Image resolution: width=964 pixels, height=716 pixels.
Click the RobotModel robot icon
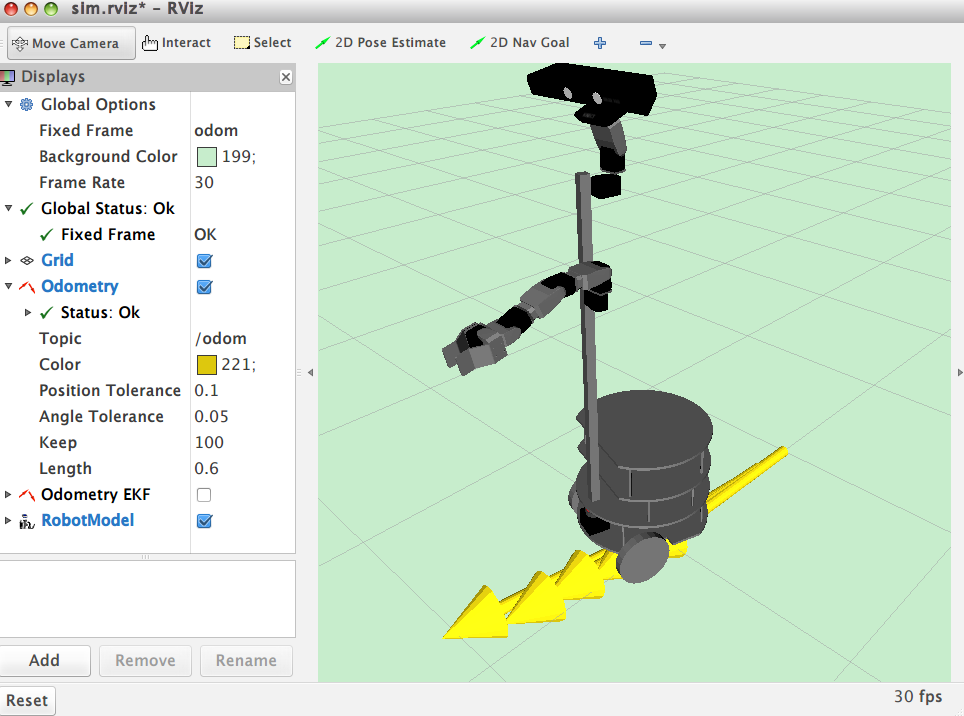26,521
